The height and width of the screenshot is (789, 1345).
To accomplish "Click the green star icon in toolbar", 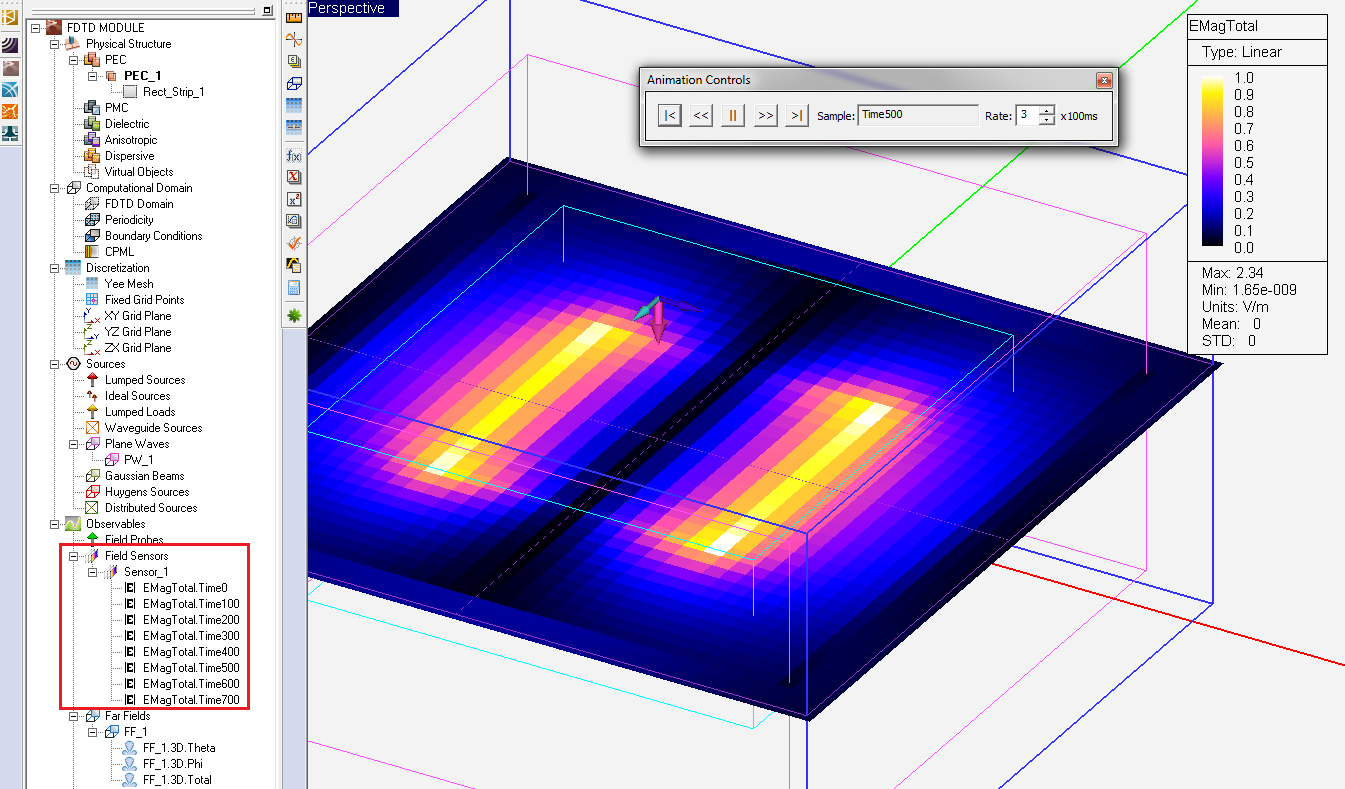I will (294, 315).
